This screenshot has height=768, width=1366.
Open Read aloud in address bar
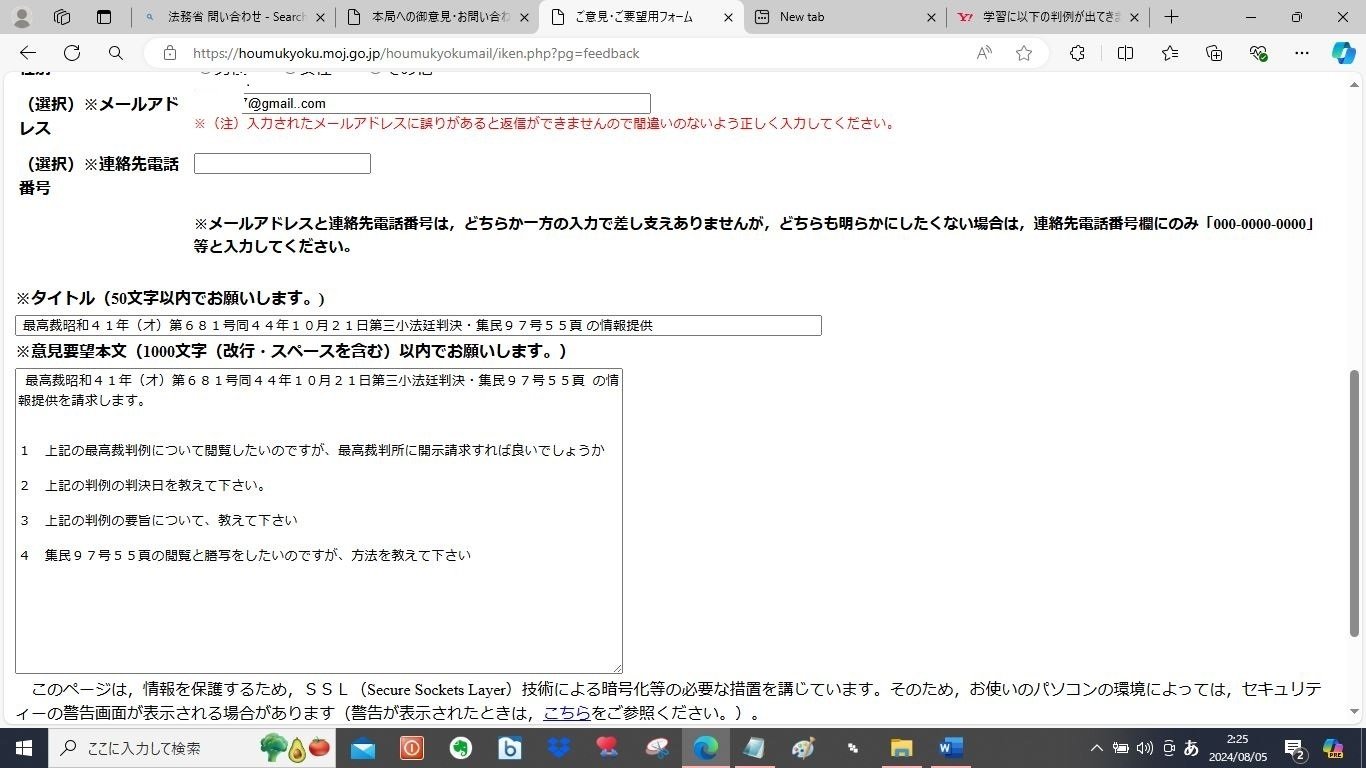point(984,53)
